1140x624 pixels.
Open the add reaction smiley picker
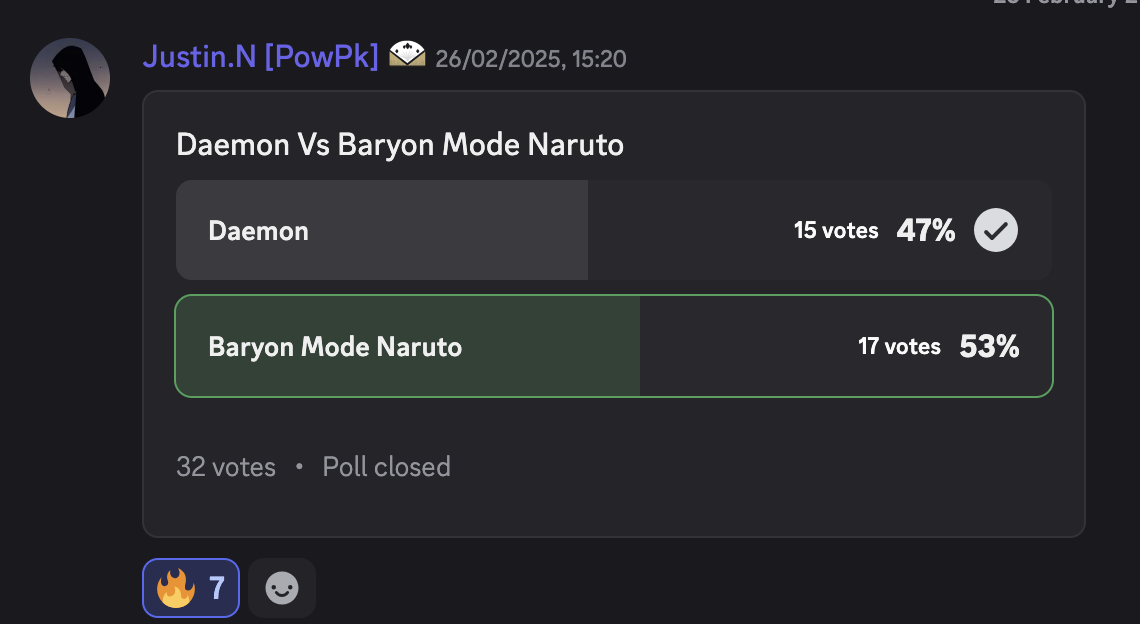tap(282, 588)
